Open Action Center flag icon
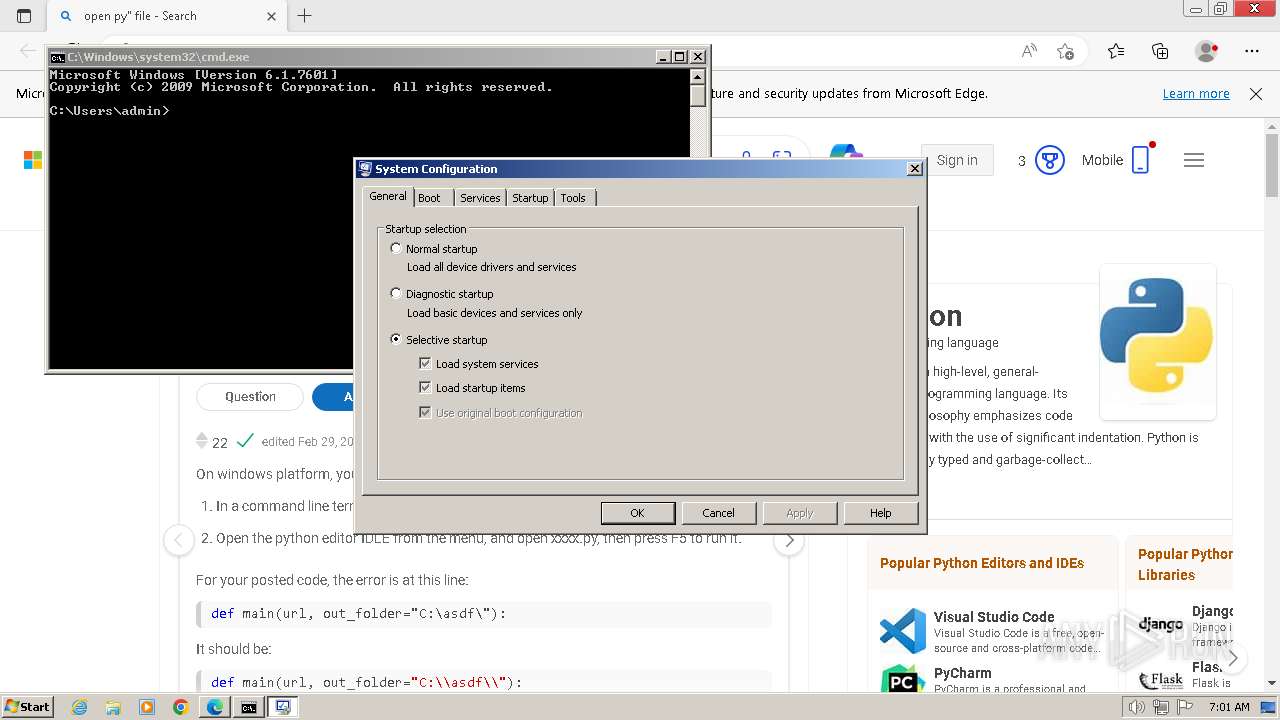The image size is (1280, 720). 1184,707
